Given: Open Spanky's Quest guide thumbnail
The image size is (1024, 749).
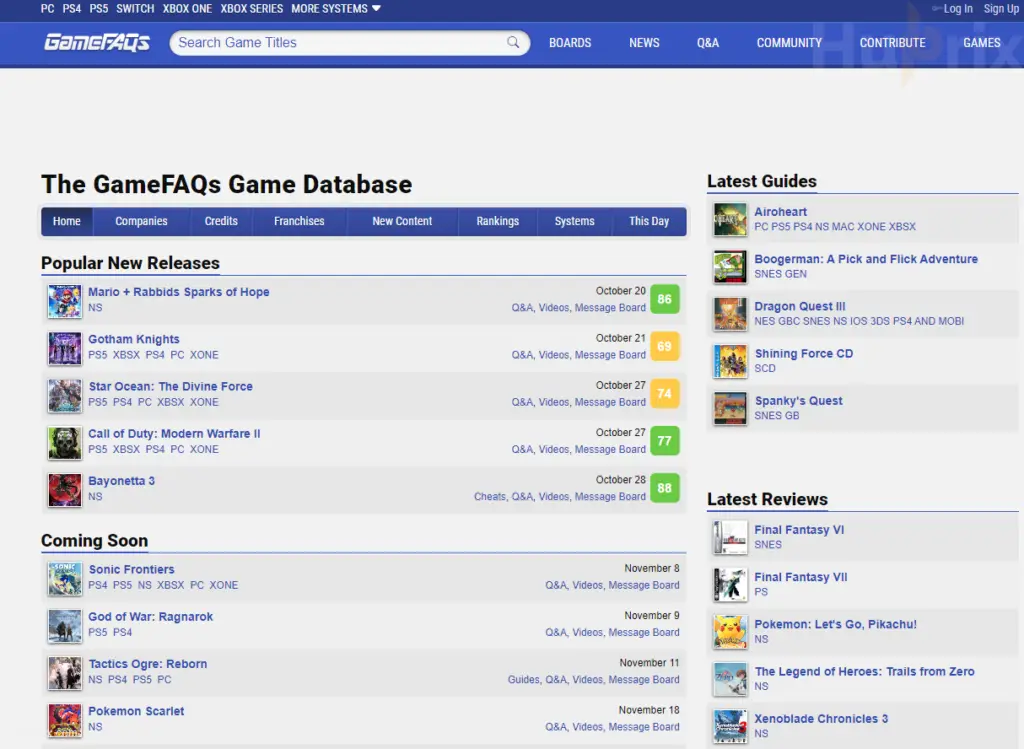Looking at the screenshot, I should [x=729, y=408].
